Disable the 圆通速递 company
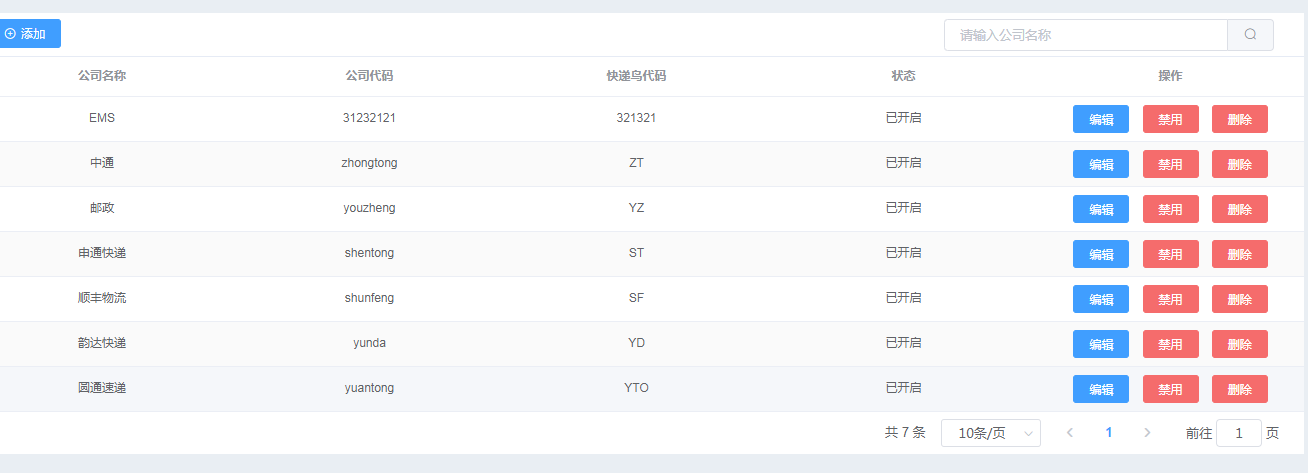The height and width of the screenshot is (473, 1308). 1171,389
